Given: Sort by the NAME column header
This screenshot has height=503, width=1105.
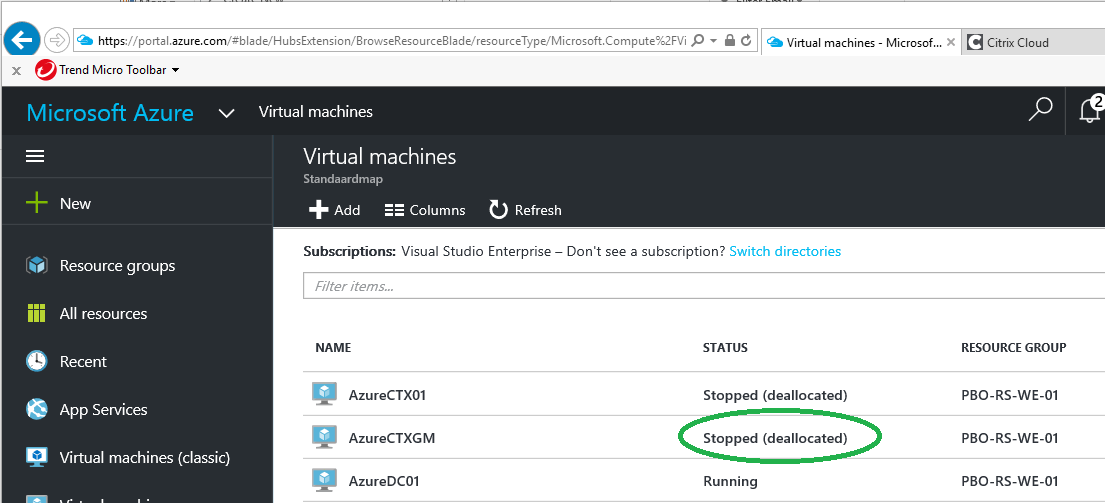Looking at the screenshot, I should tap(333, 347).
